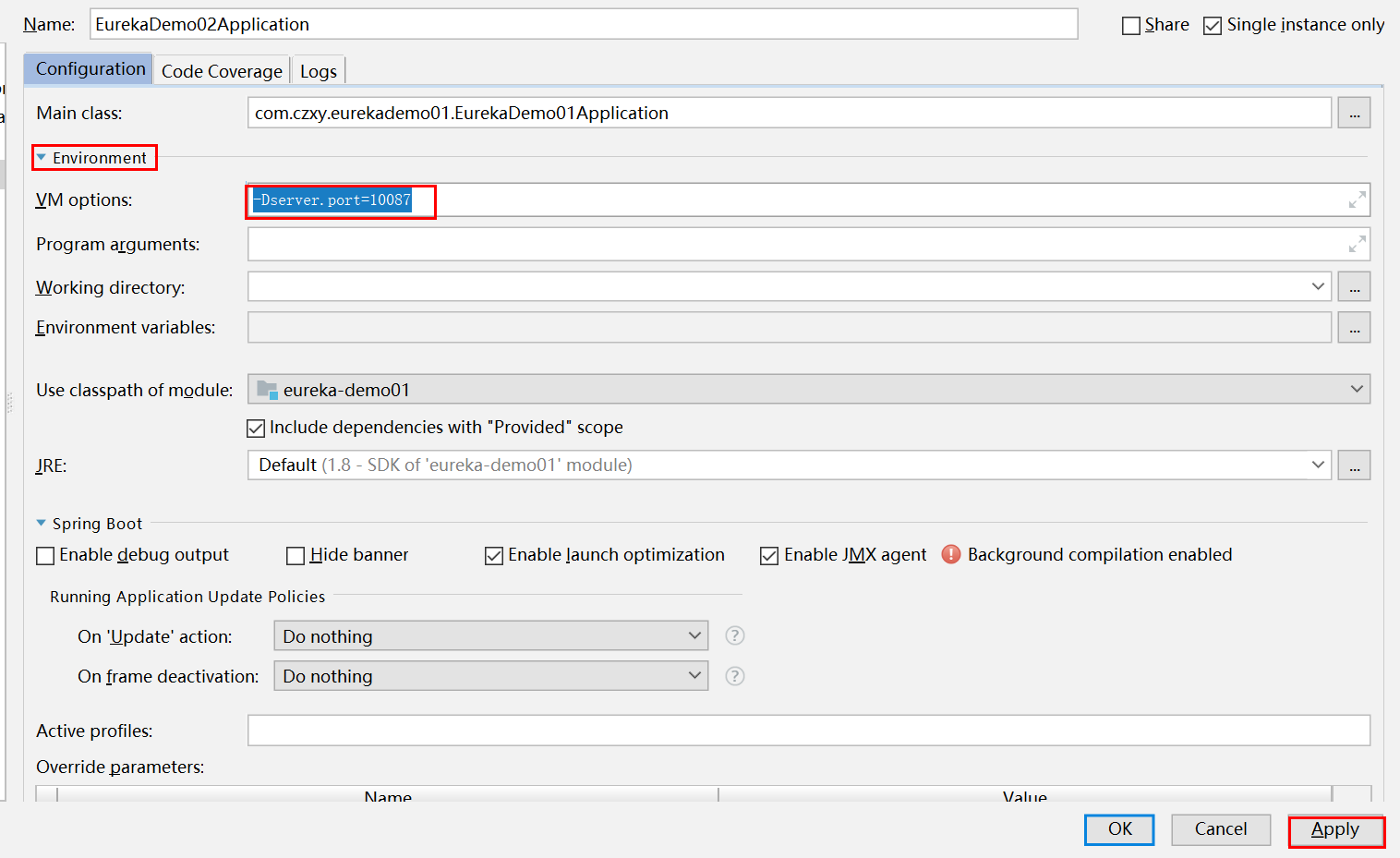Open the On frame deactivation dropdown
Screen dimensions: 1400x858
[x=491, y=676]
